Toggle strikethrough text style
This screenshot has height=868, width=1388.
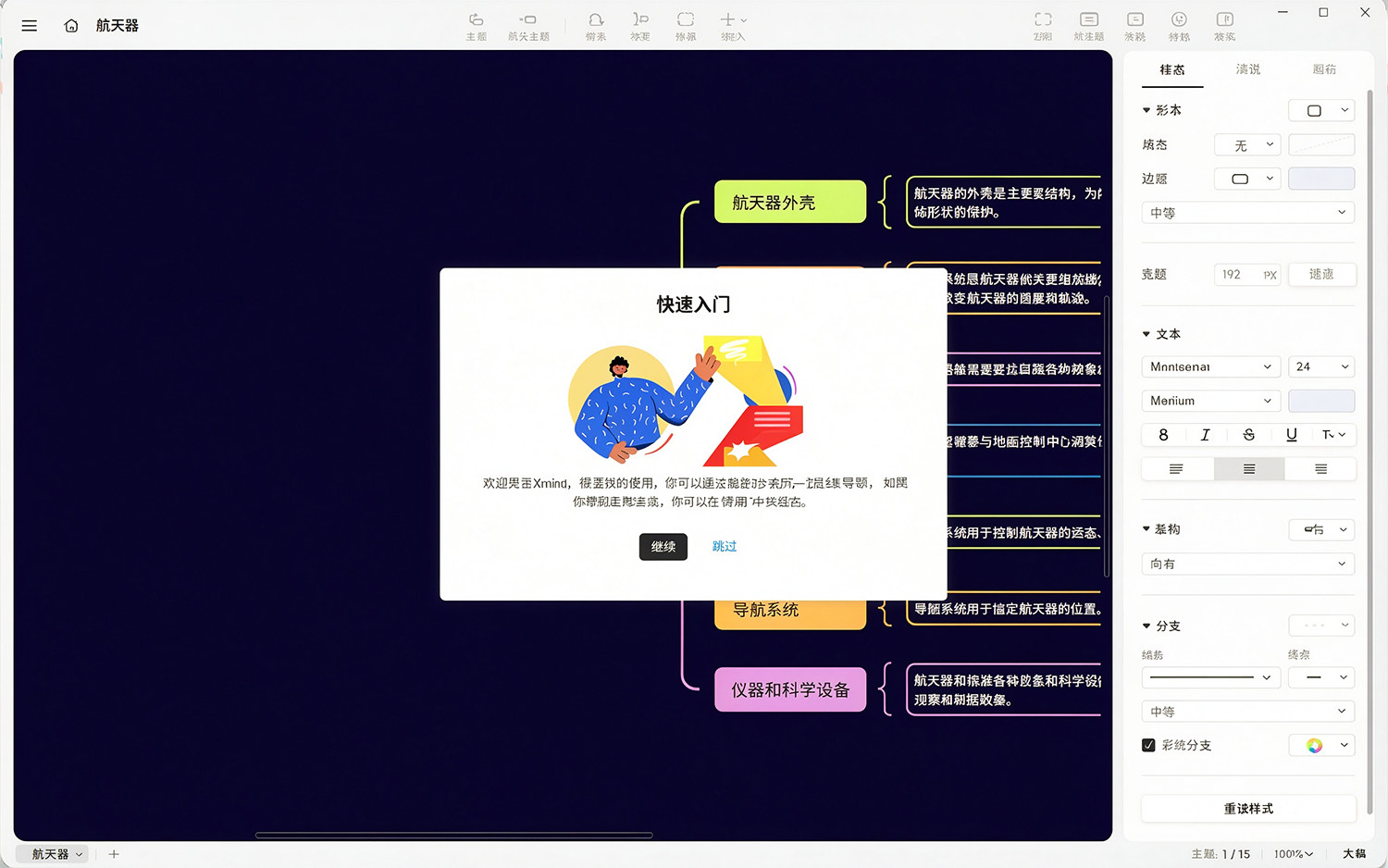tap(1248, 435)
